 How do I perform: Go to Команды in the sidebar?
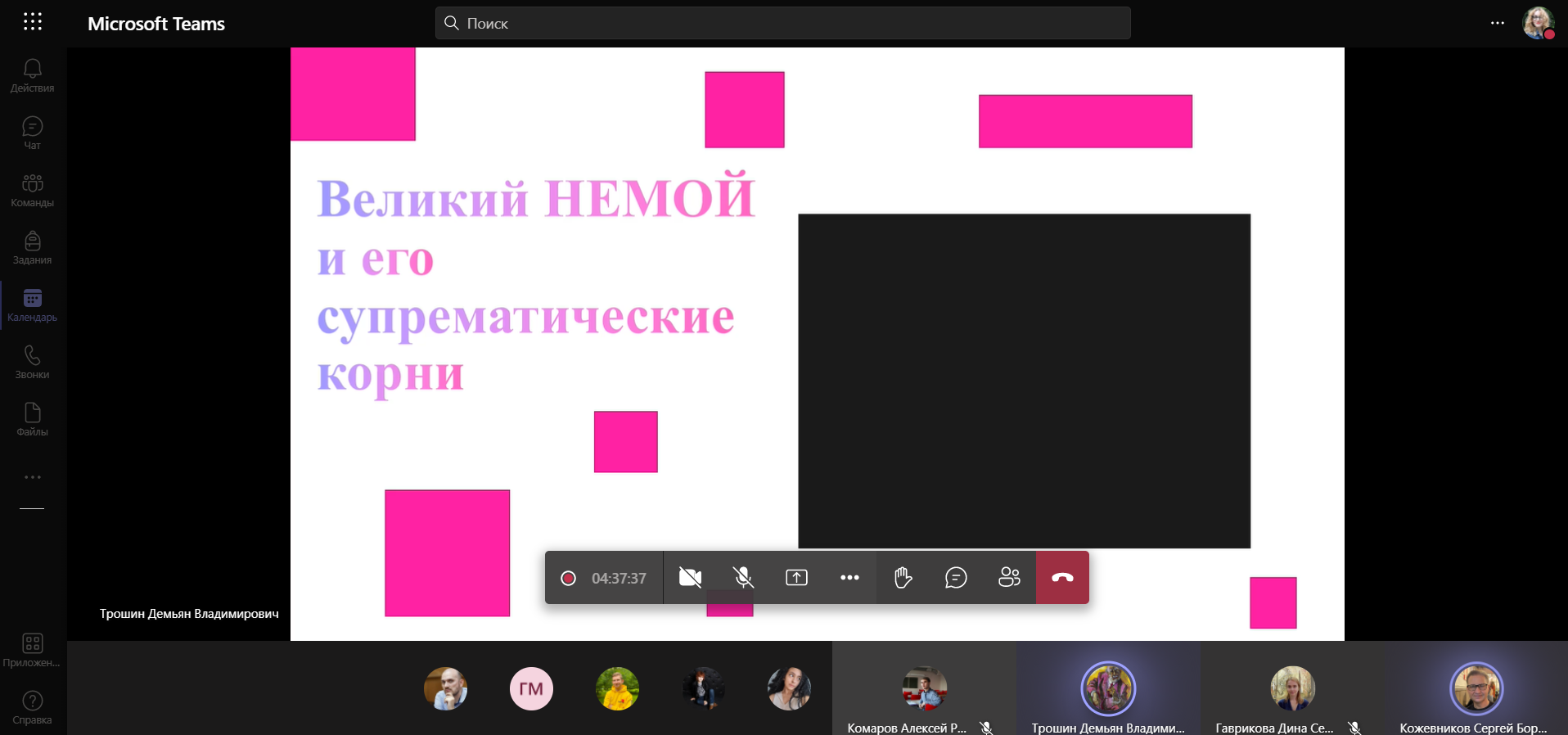[33, 190]
